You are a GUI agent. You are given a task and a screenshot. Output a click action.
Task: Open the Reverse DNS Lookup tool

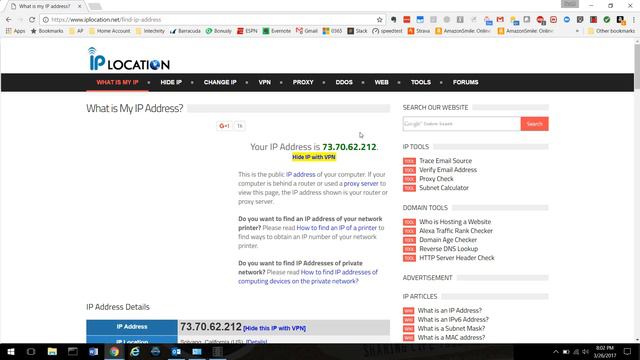pyautogui.click(x=449, y=249)
